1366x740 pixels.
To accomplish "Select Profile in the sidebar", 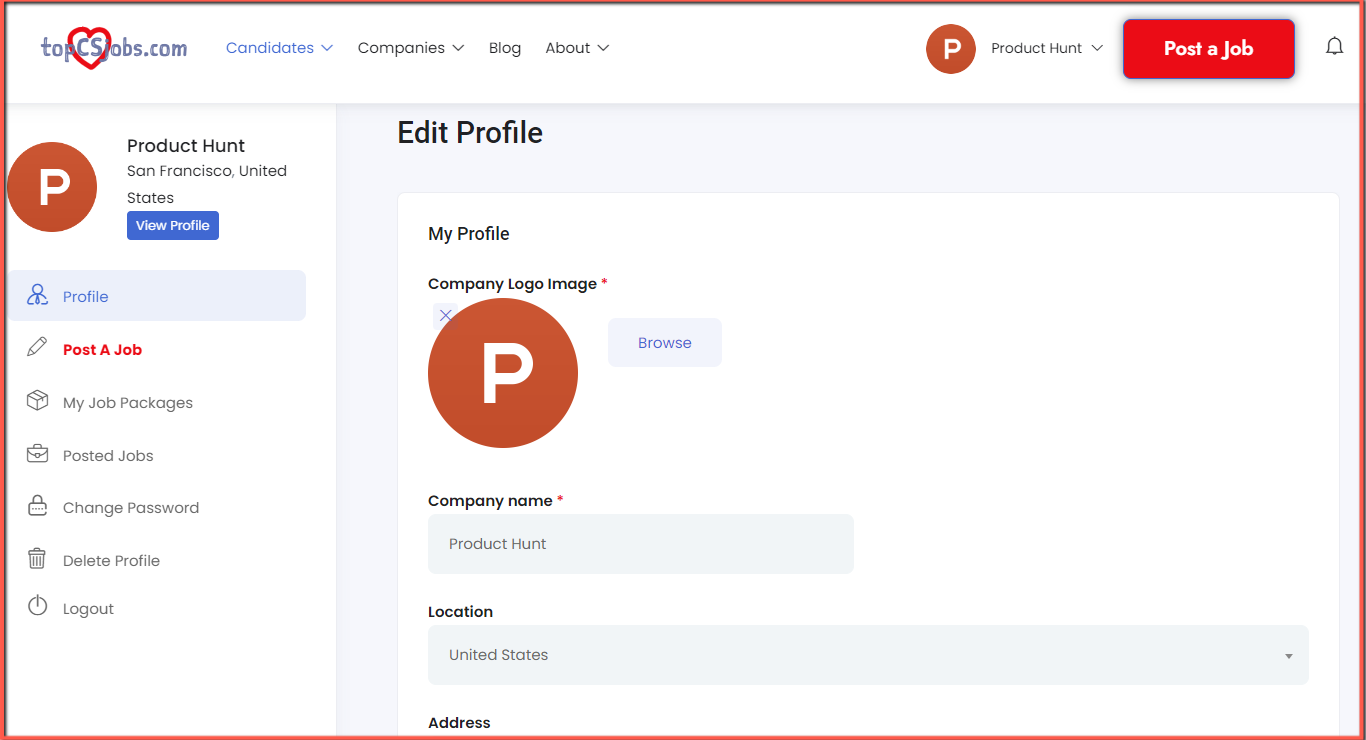I will click(156, 296).
